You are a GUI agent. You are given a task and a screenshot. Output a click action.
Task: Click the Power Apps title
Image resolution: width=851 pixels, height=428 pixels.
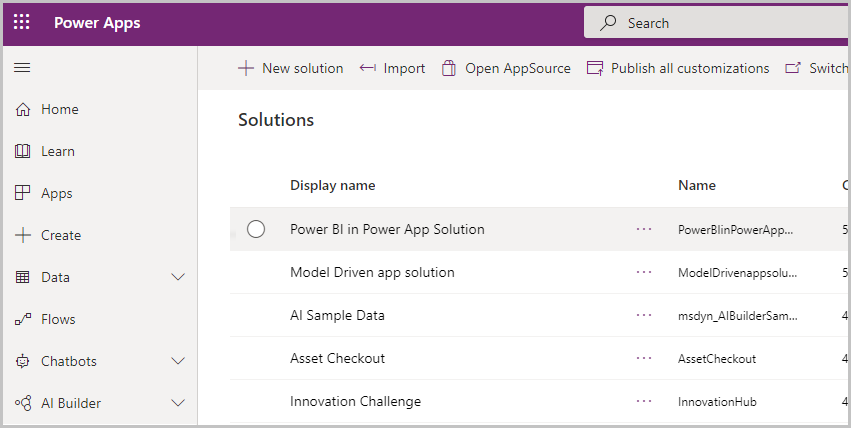(97, 23)
